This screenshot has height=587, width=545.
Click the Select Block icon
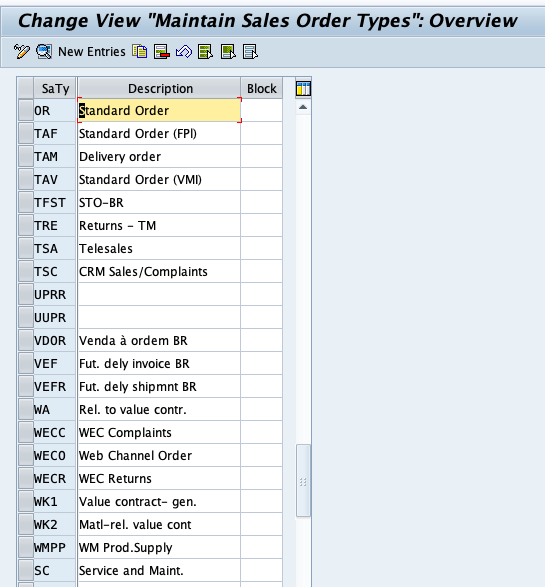point(228,51)
